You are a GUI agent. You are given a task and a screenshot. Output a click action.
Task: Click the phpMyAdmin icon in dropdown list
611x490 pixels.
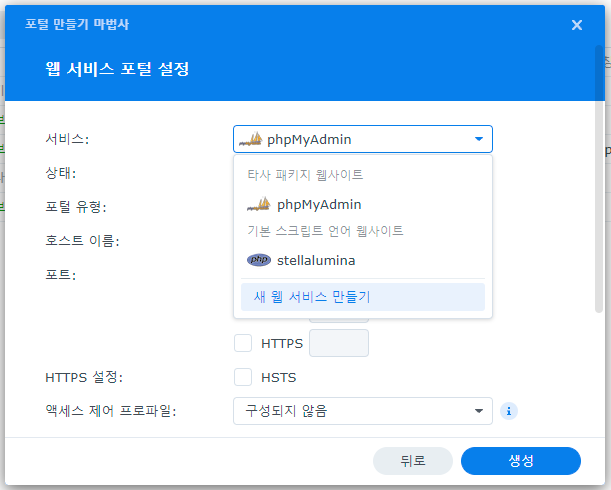(x=258, y=204)
